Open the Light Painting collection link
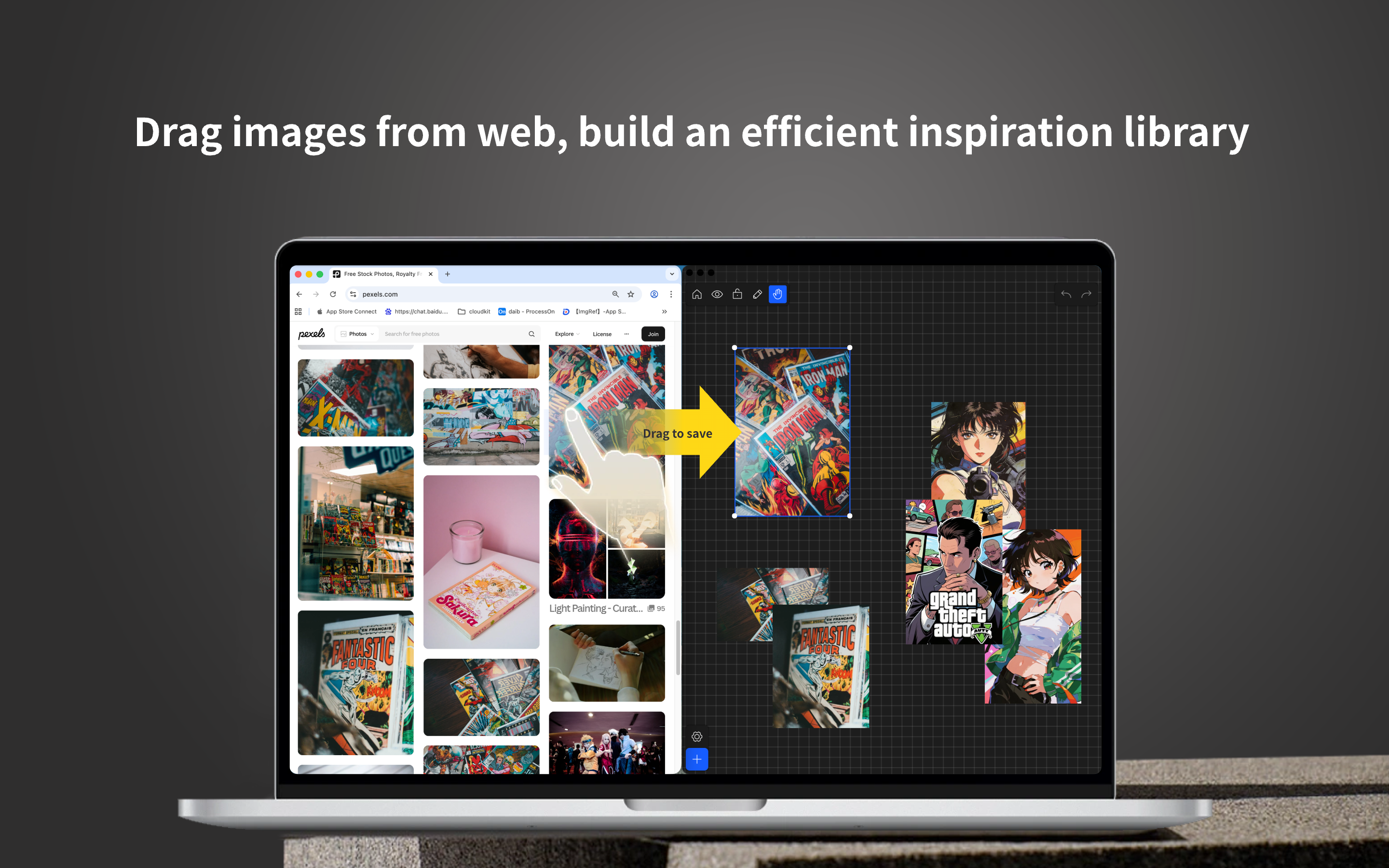 click(596, 608)
